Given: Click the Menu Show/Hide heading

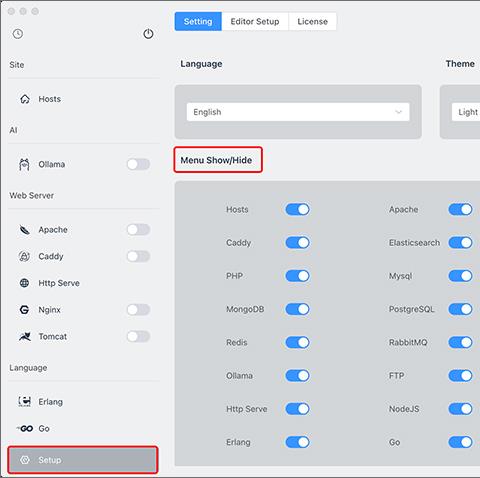Looking at the screenshot, I should [x=216, y=160].
